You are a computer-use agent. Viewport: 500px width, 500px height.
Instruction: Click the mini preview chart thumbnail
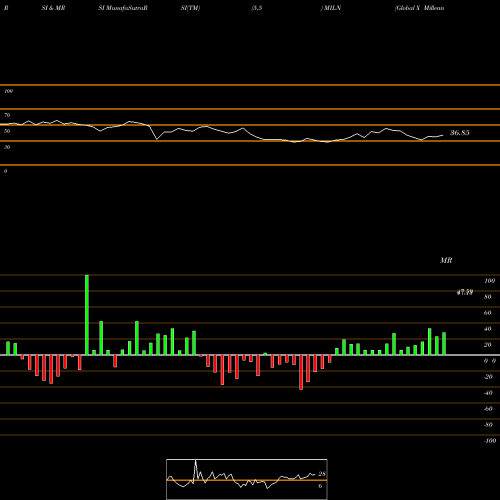click(x=247, y=479)
